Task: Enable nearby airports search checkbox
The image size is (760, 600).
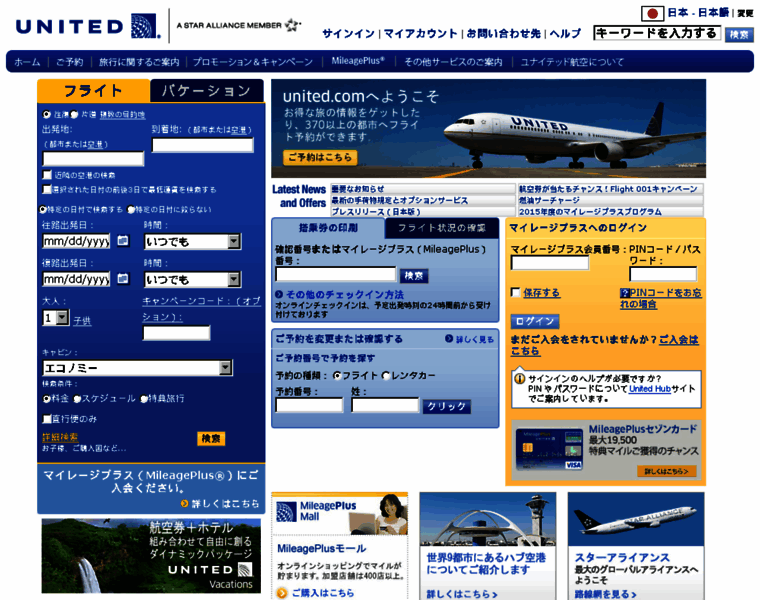Action: (47, 174)
